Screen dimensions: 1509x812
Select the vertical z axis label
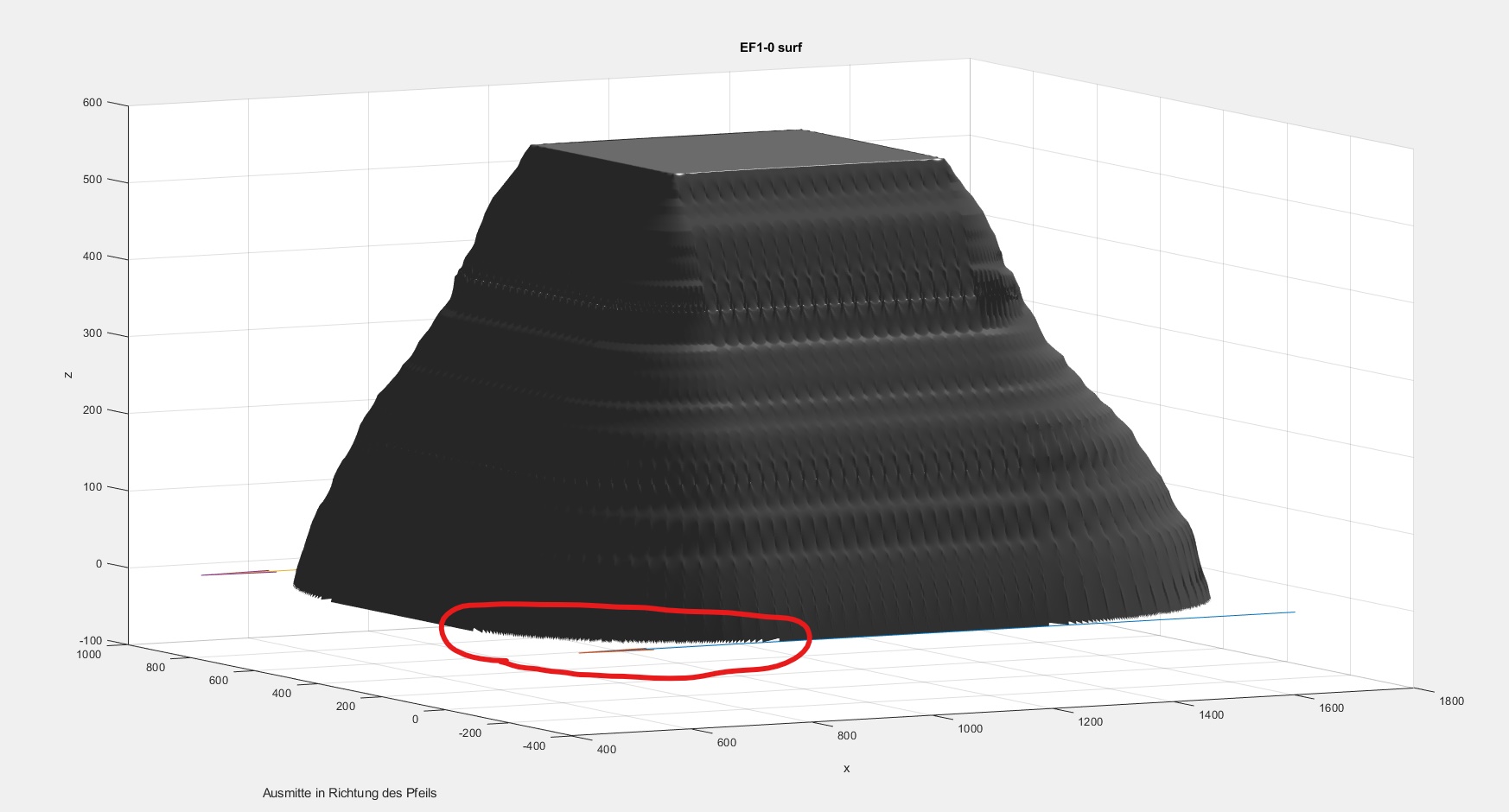click(68, 375)
